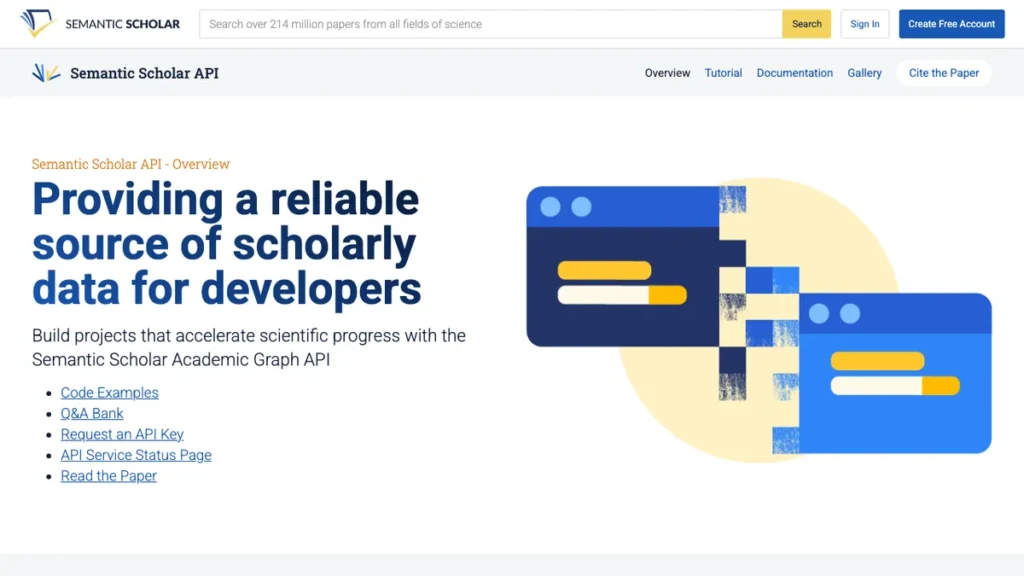
Task: Open the Sign In page
Action: (865, 24)
